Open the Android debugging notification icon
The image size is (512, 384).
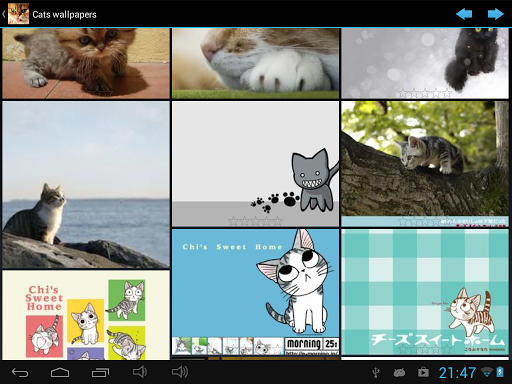click(x=399, y=372)
